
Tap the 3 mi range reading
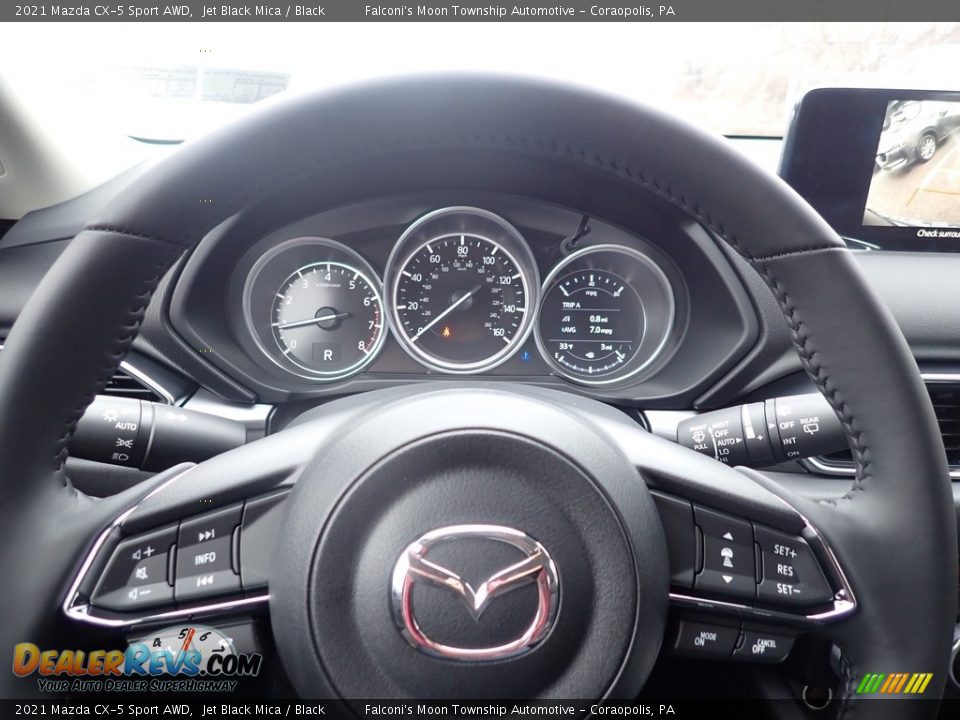[606, 348]
